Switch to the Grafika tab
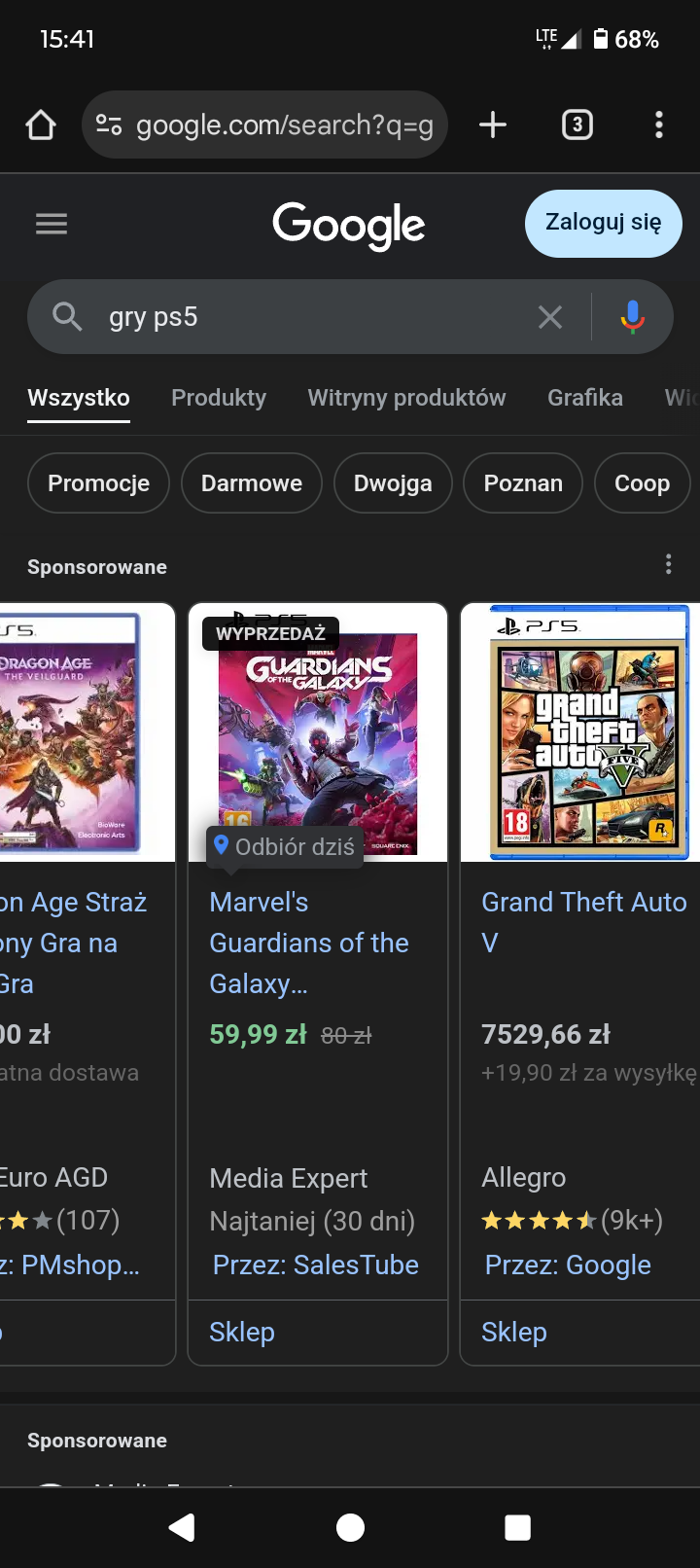Screen dimensions: 700x1568 pos(585,398)
